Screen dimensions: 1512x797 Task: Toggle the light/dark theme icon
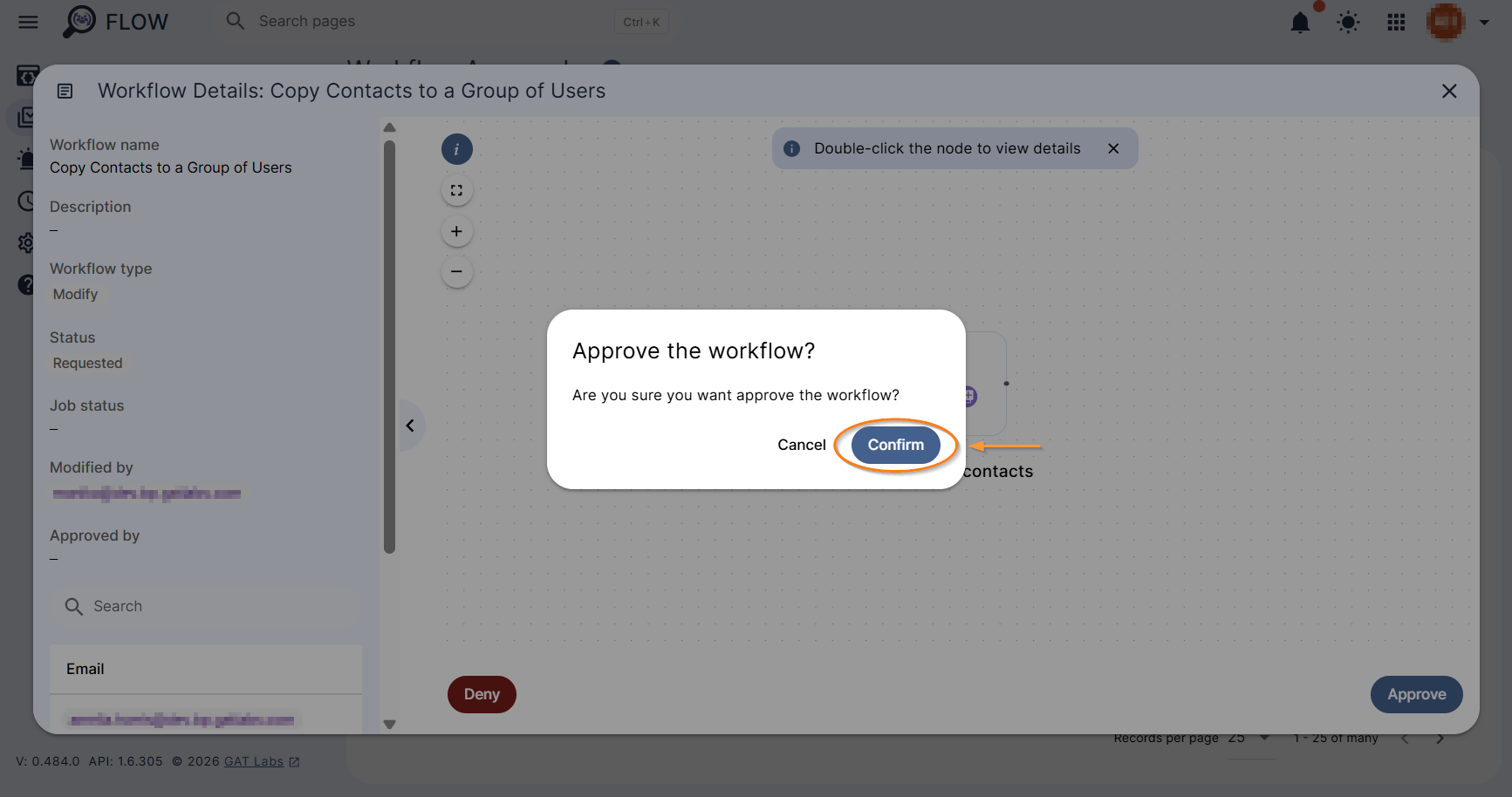tap(1348, 23)
